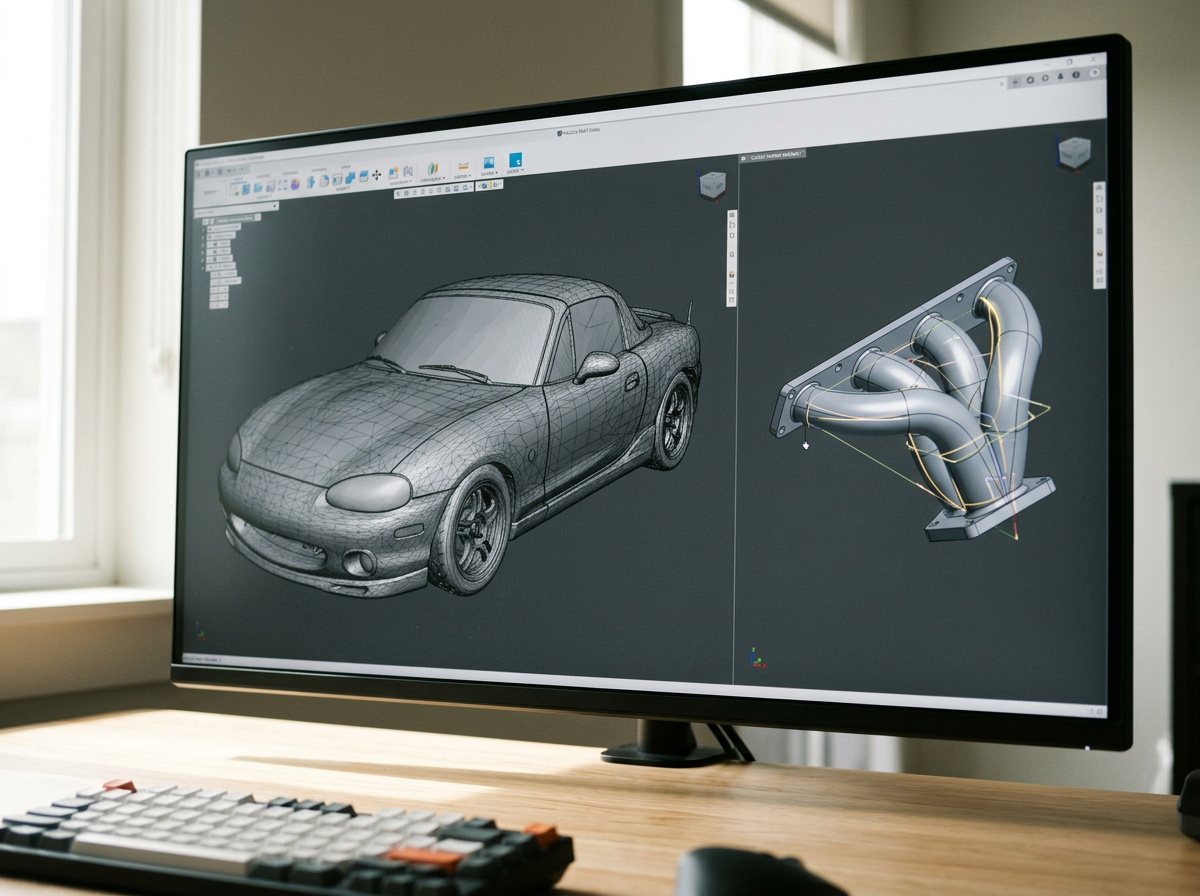Open the orange ruler Inspect tool
The image size is (1200, 896).
pyautogui.click(x=462, y=165)
